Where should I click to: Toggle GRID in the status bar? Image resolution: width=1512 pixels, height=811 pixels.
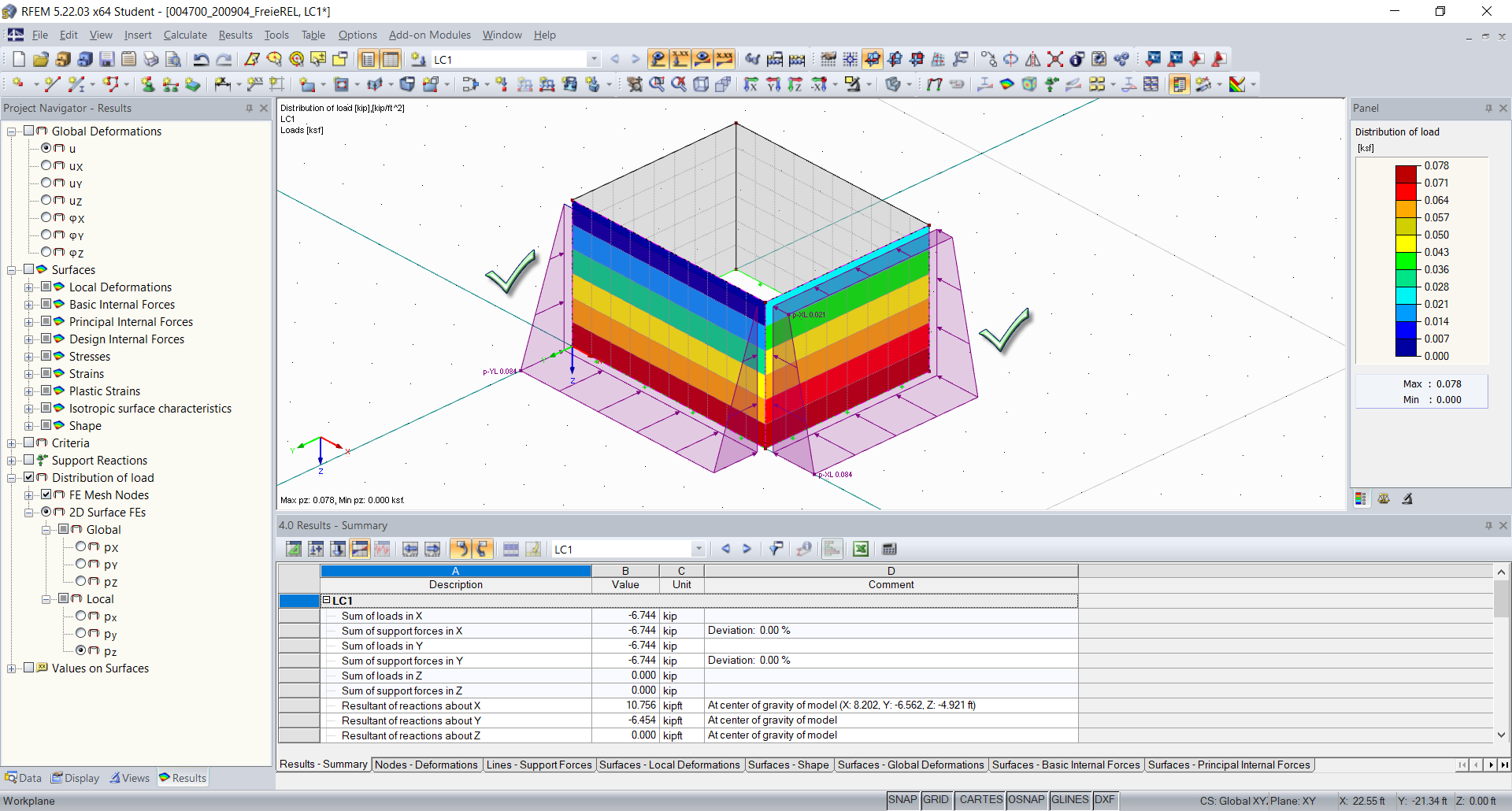(x=936, y=799)
